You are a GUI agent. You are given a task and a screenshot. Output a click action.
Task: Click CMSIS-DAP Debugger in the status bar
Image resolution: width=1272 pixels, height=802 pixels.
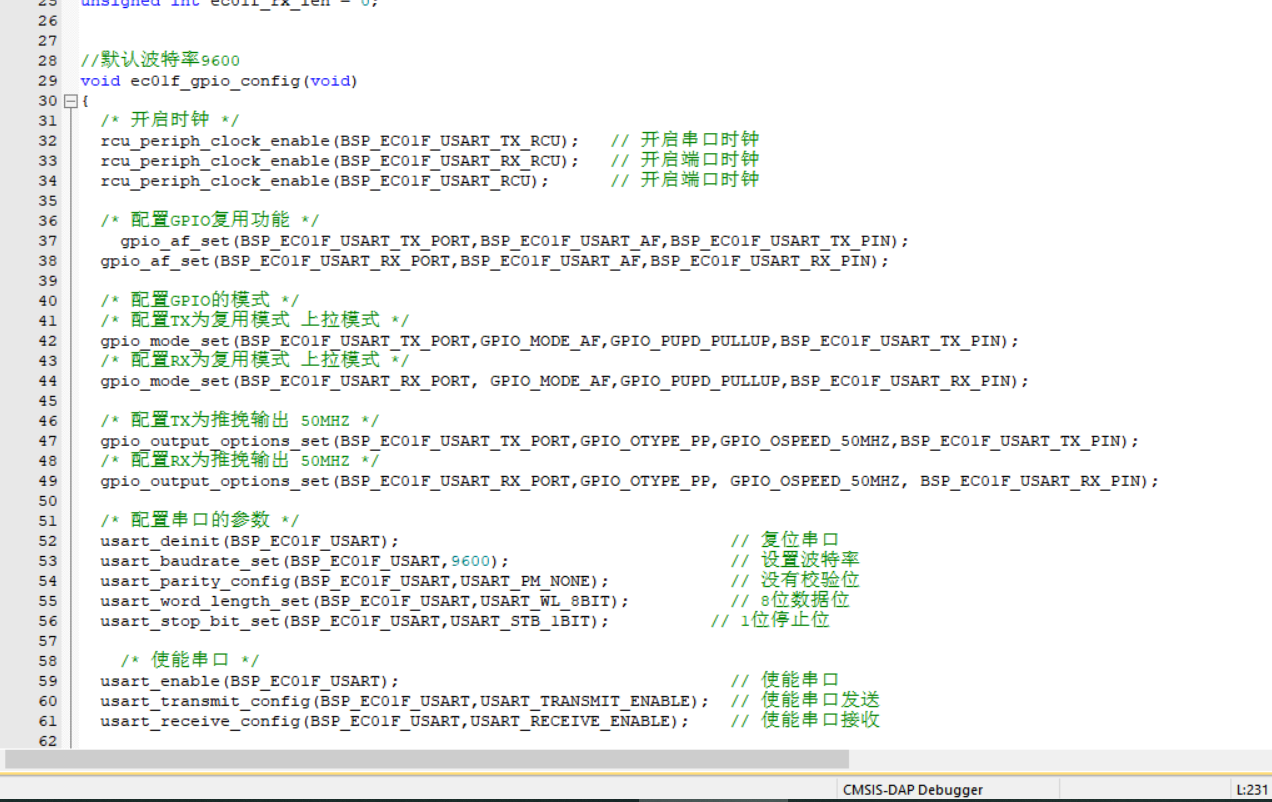[x=912, y=789]
